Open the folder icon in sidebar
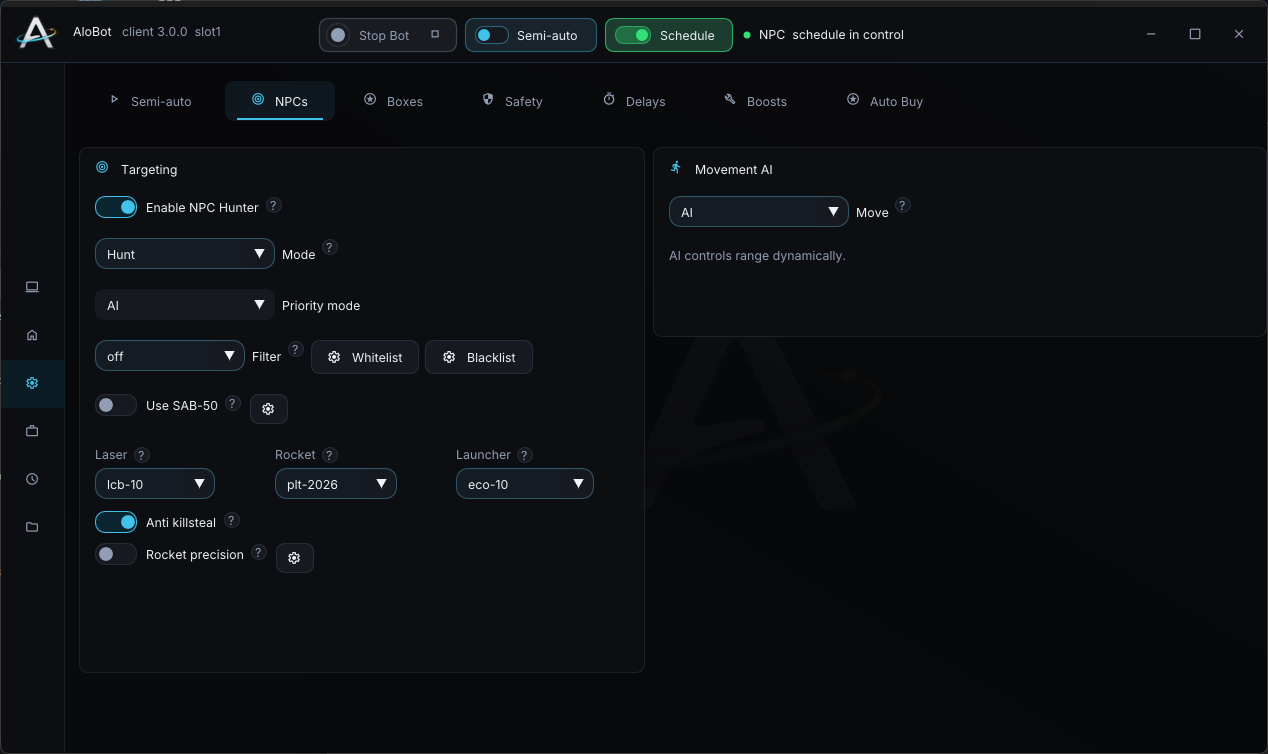This screenshot has width=1268, height=754. point(32,527)
